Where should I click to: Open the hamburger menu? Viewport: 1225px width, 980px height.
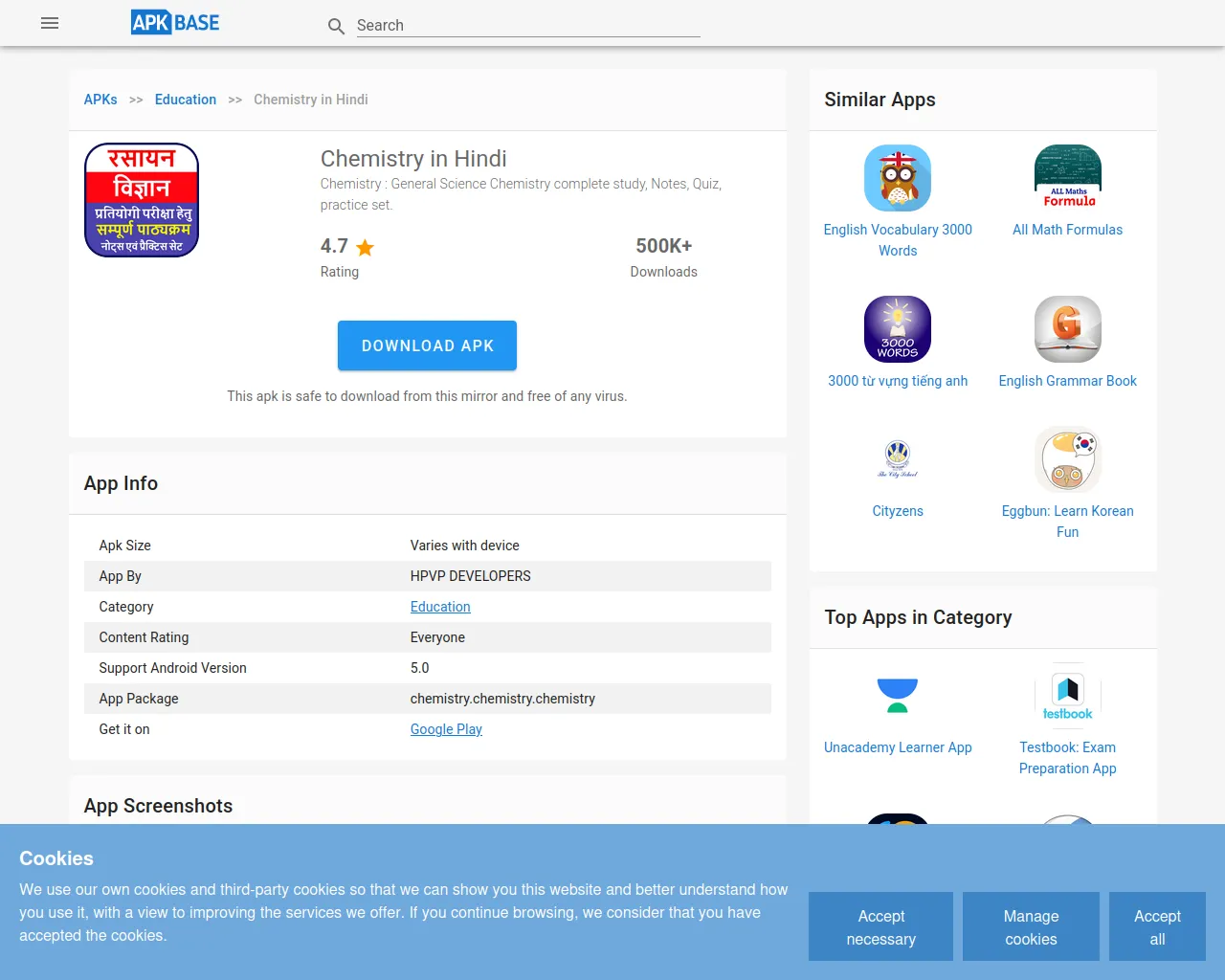tap(50, 23)
